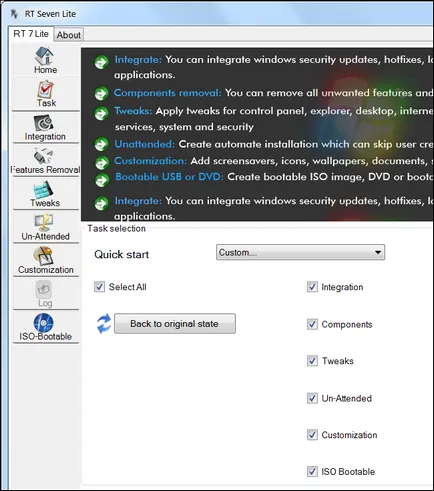Click Back to original state button
The height and width of the screenshot is (491, 434).
pyautogui.click(x=175, y=323)
